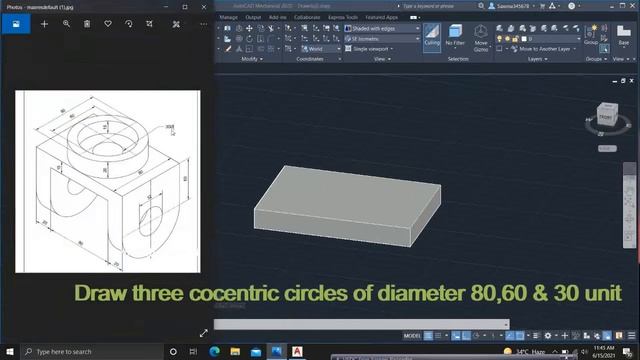Switch to the Express Tools ribbon tab

point(343,17)
